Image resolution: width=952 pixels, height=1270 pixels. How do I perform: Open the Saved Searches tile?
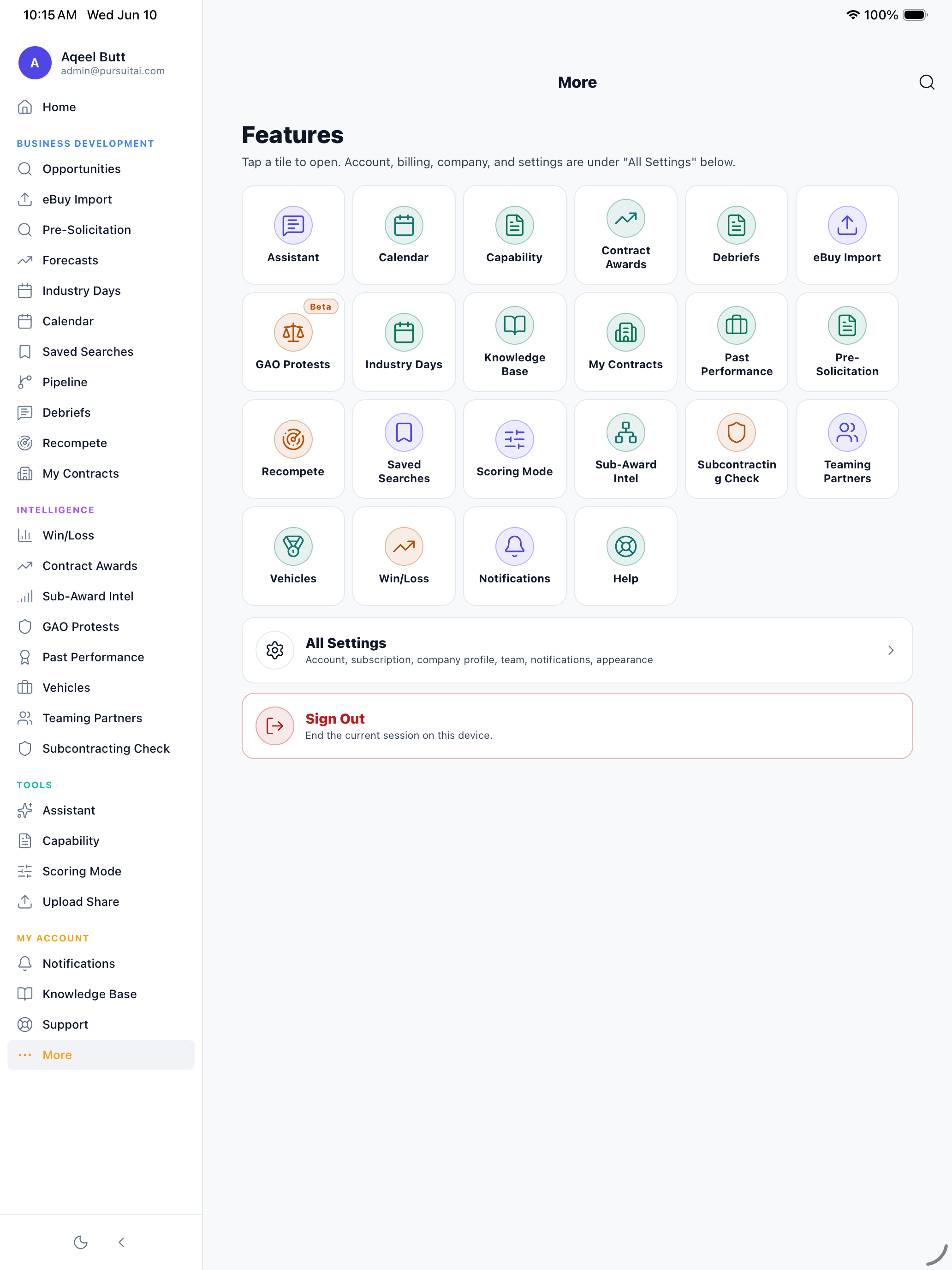404,449
